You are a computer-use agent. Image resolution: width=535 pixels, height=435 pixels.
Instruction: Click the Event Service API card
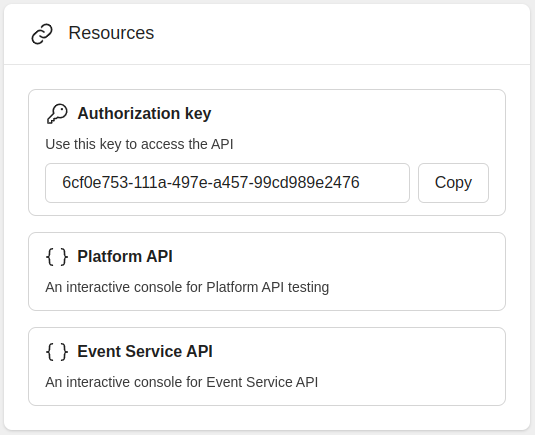click(x=267, y=367)
